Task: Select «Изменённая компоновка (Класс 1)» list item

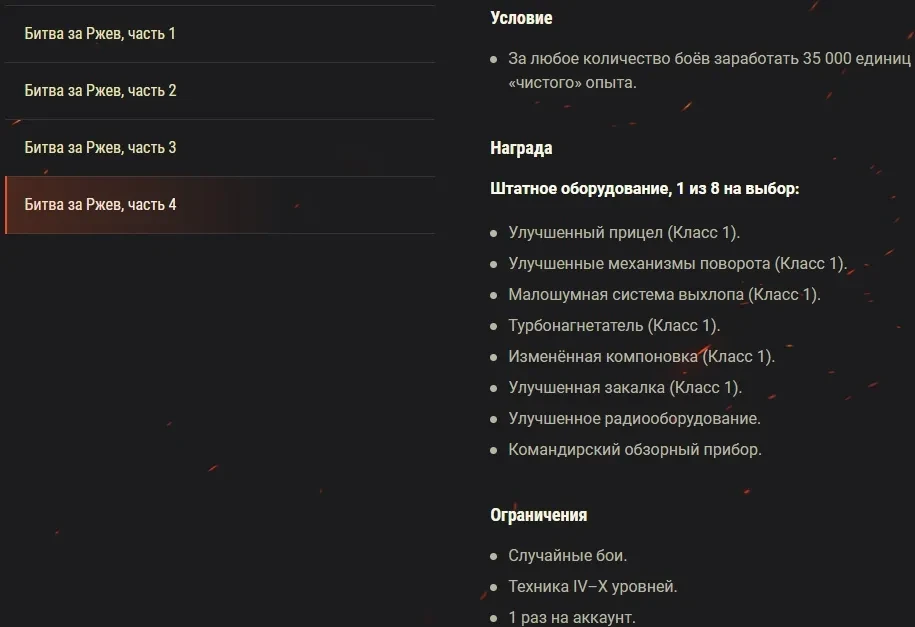Action: (x=641, y=357)
